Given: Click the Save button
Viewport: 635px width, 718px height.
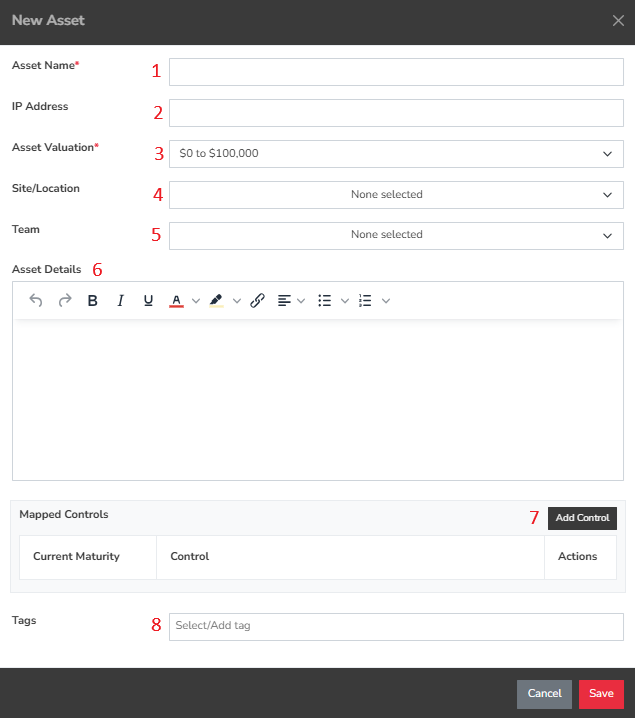Looking at the screenshot, I should pos(601,694).
